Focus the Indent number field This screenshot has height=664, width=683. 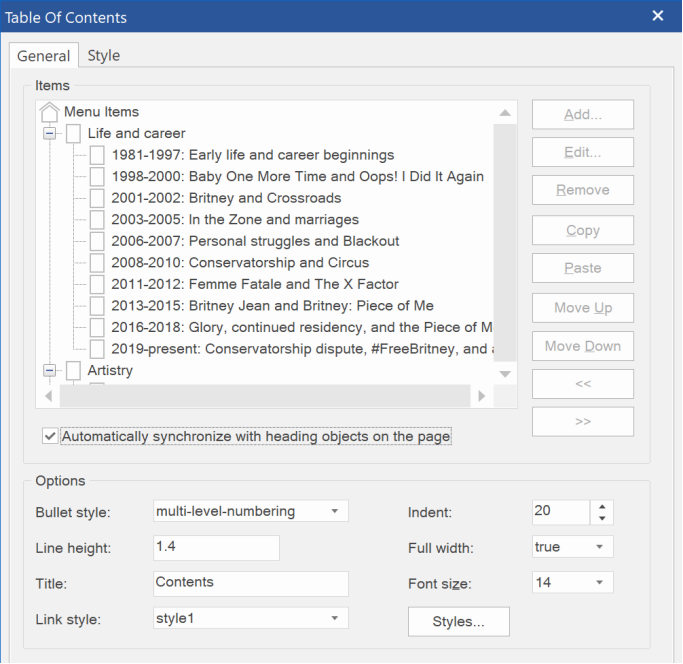pyautogui.click(x=561, y=512)
